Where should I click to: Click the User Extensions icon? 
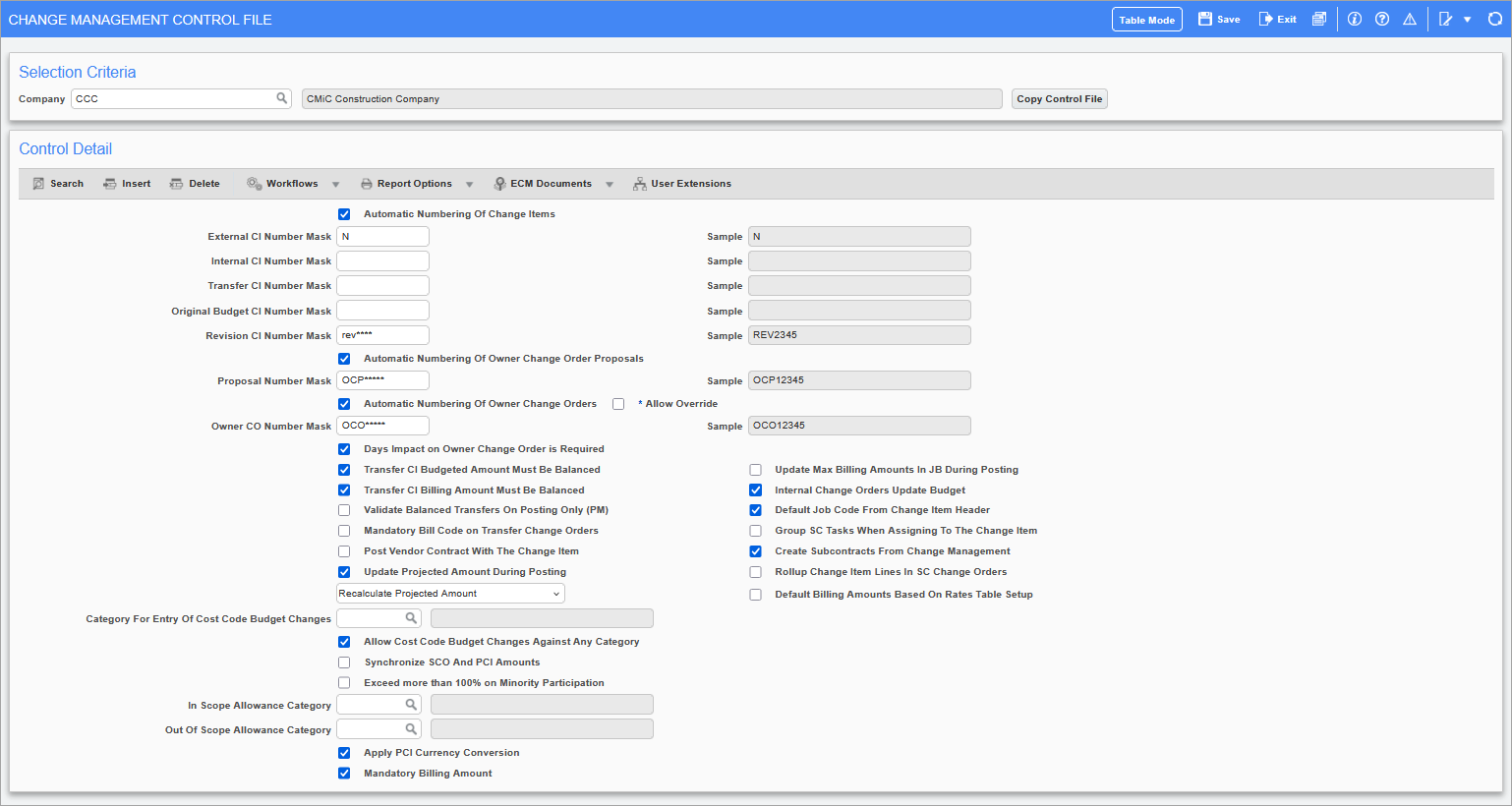tap(640, 184)
